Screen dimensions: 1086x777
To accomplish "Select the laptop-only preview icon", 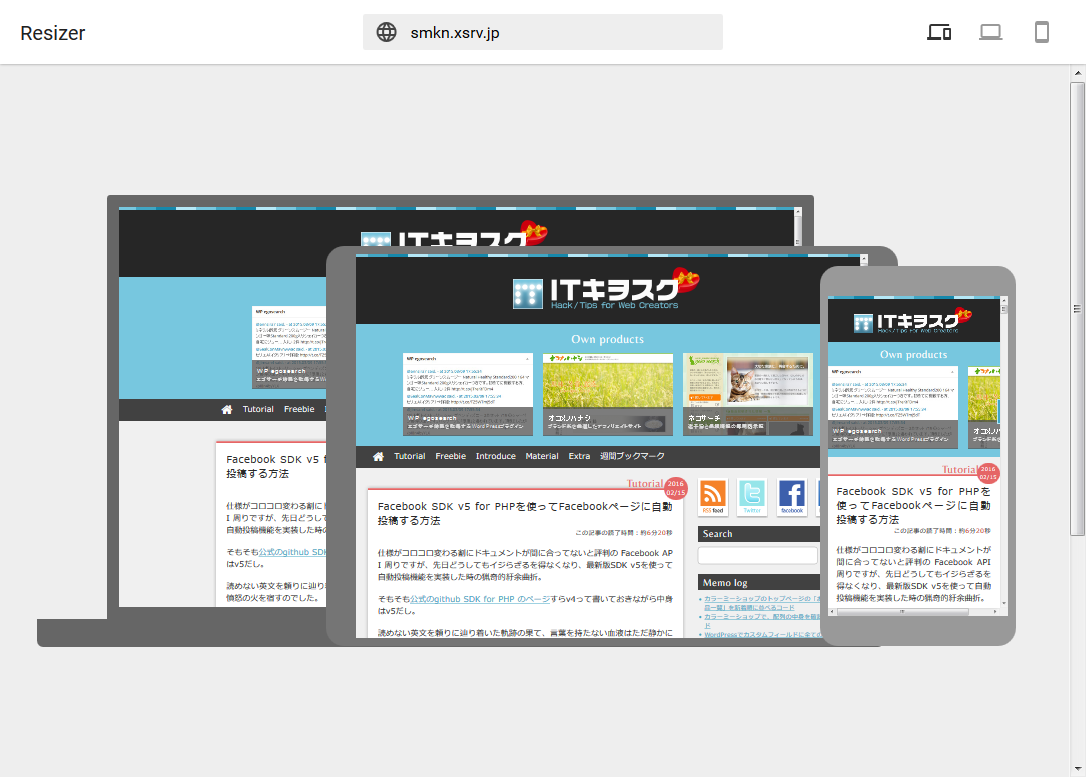I will (x=990, y=32).
